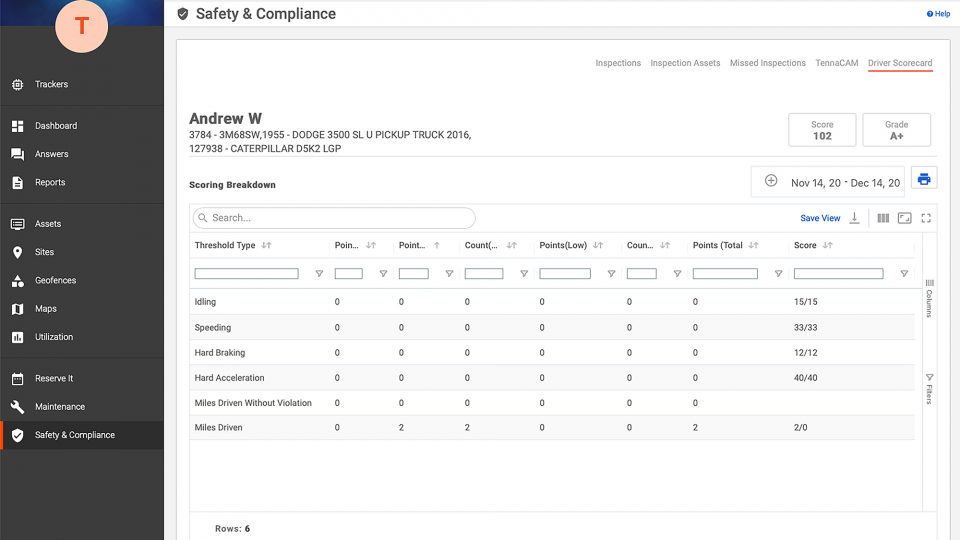The width and height of the screenshot is (960, 540).
Task: Go to Maintenance in the sidebar
Action: (59, 407)
